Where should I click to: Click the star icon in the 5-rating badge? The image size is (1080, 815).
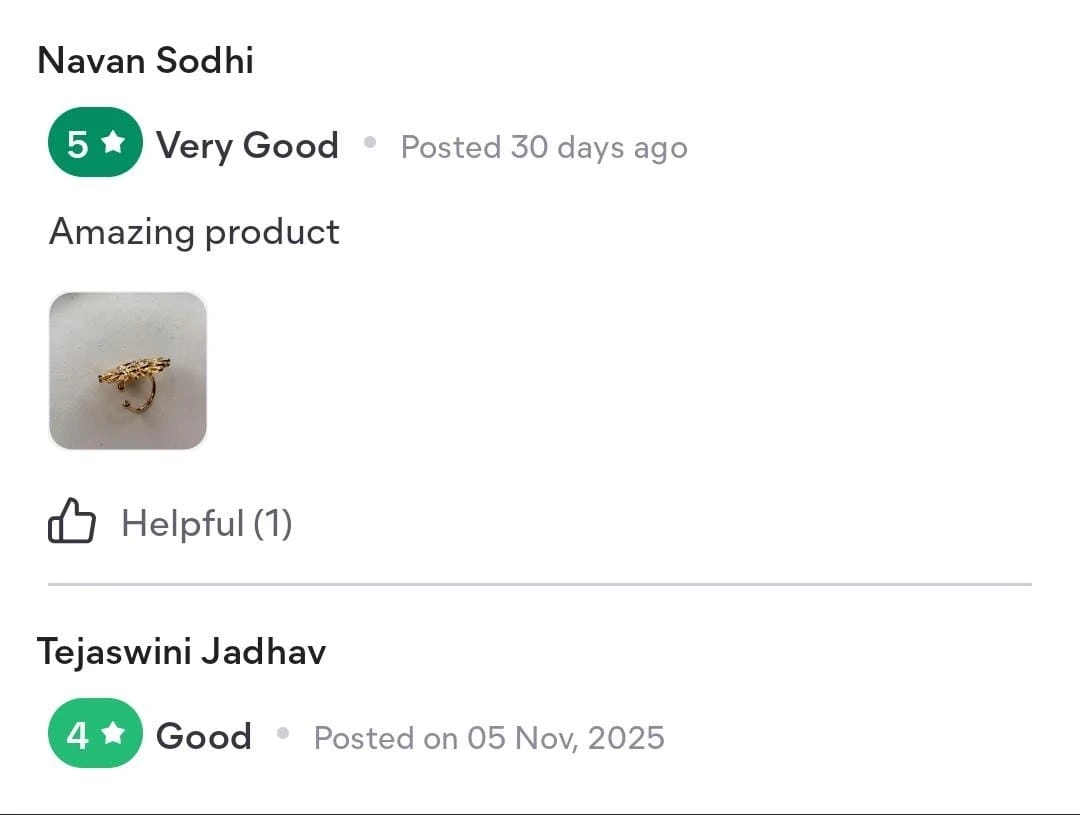(x=113, y=143)
